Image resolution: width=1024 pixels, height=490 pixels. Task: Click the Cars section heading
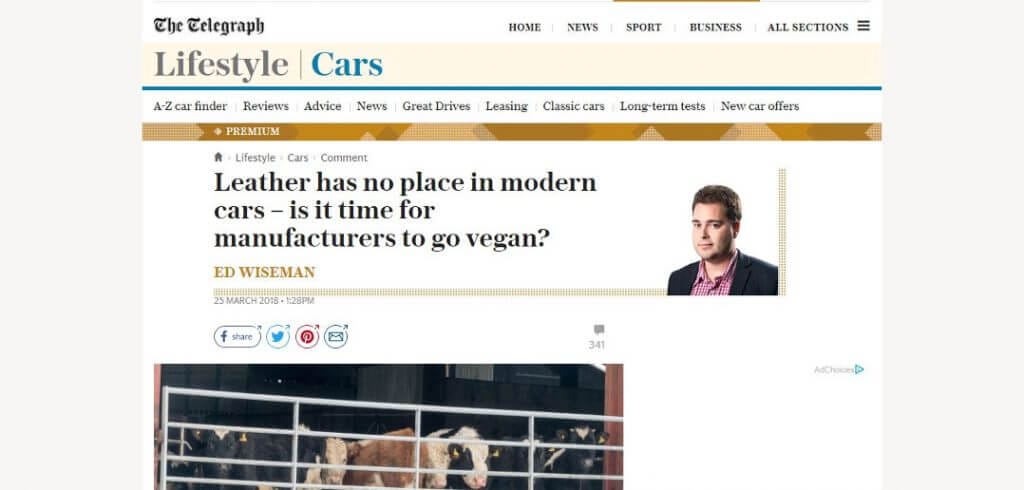click(347, 65)
